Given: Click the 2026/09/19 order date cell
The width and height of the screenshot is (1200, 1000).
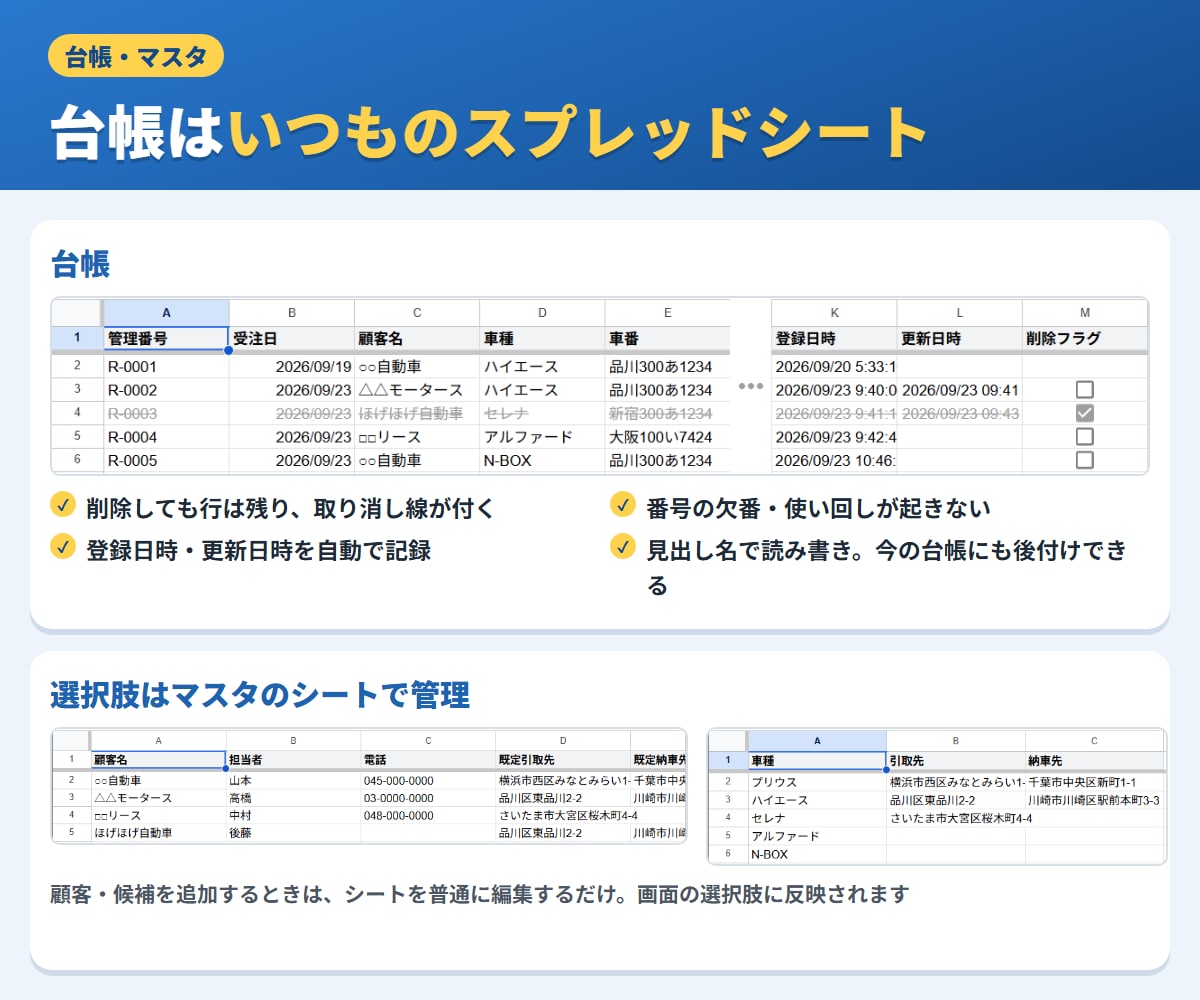Looking at the screenshot, I should click(292, 367).
